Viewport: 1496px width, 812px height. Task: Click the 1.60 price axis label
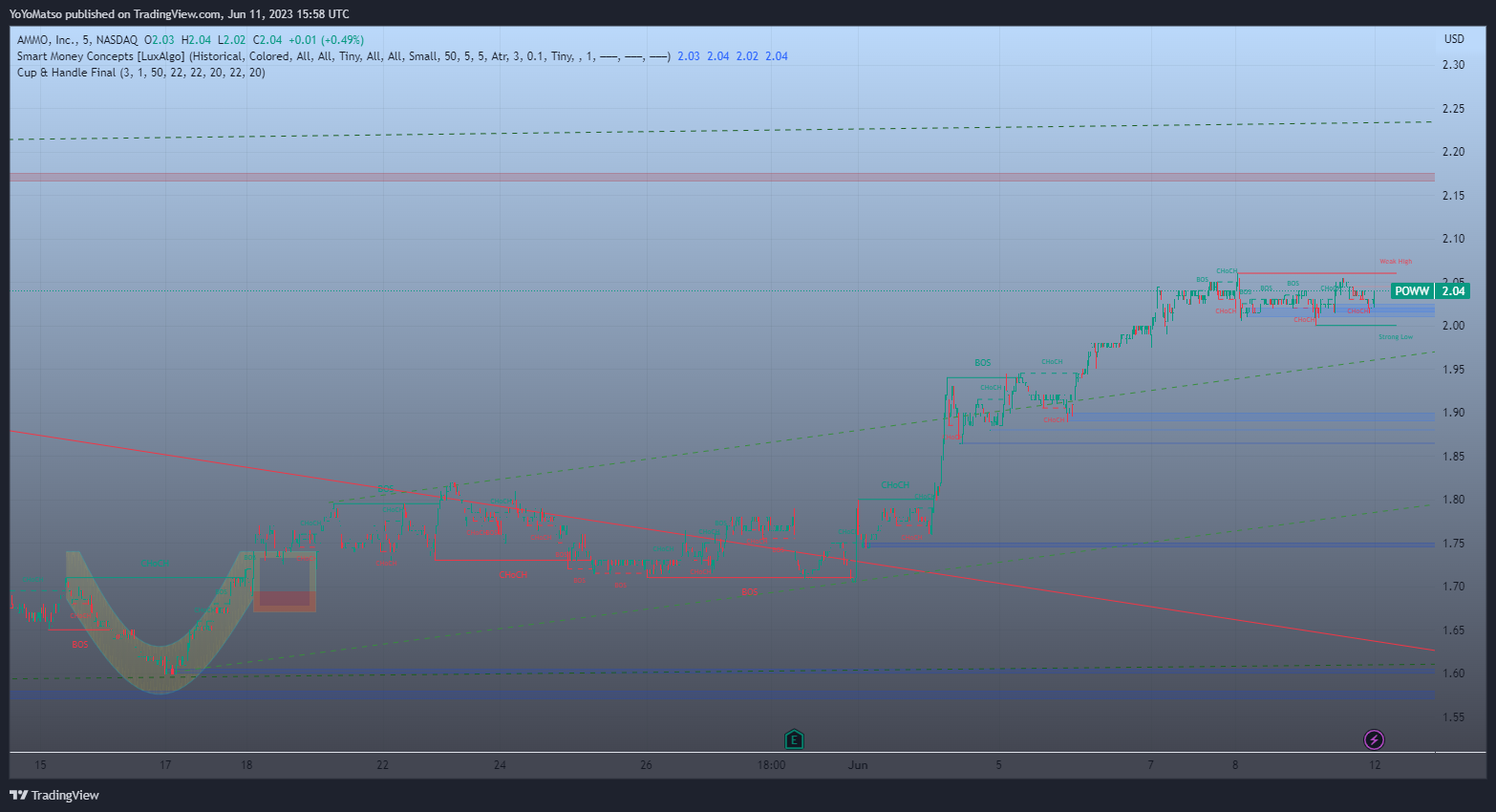coord(1453,673)
